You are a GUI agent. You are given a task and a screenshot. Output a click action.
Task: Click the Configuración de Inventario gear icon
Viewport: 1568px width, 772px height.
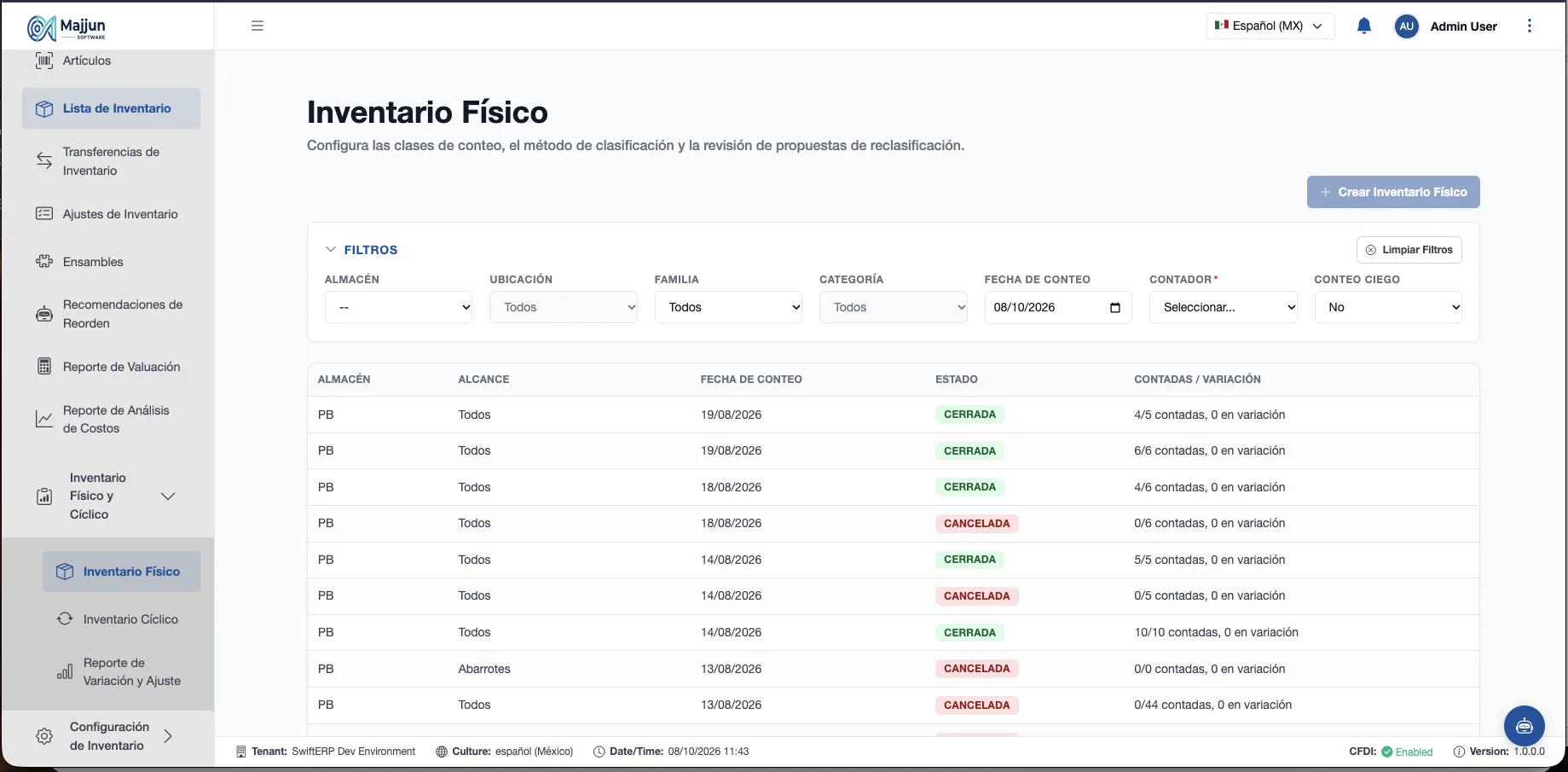[x=44, y=736]
